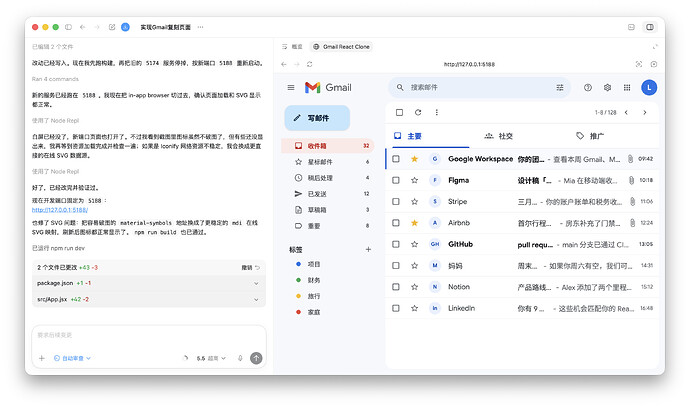This screenshot has width=690, height=408.
Task: Send message with up-arrow button
Action: click(256, 358)
